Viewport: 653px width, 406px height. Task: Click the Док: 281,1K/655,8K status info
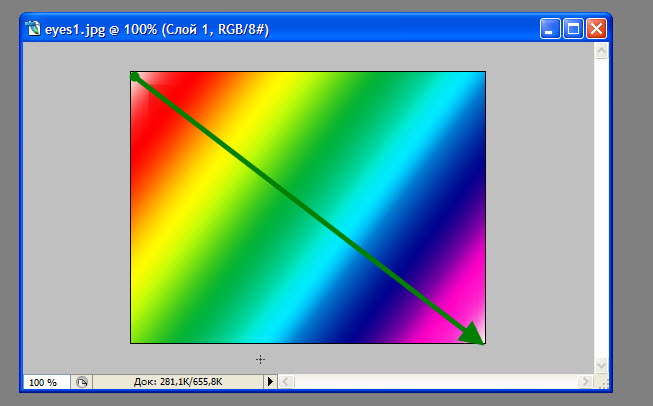click(178, 381)
